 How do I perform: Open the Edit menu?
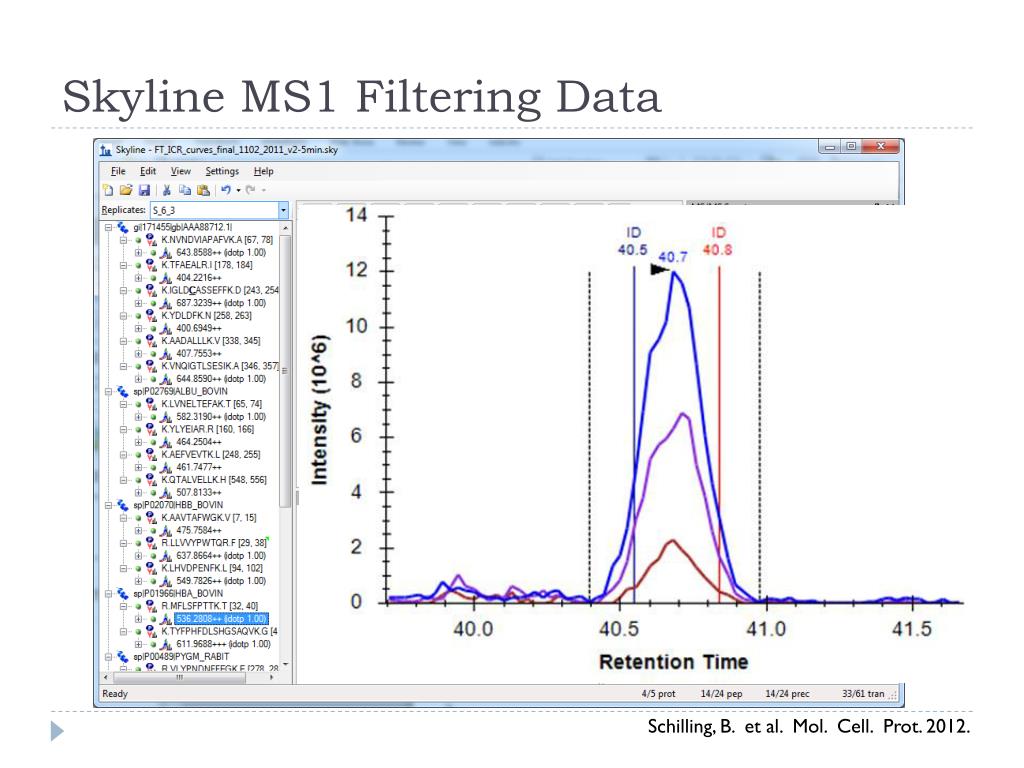(x=148, y=171)
